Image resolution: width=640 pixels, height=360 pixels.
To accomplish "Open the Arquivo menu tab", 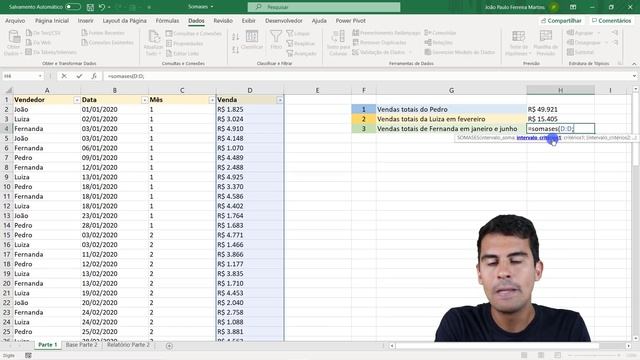I will pos(15,20).
